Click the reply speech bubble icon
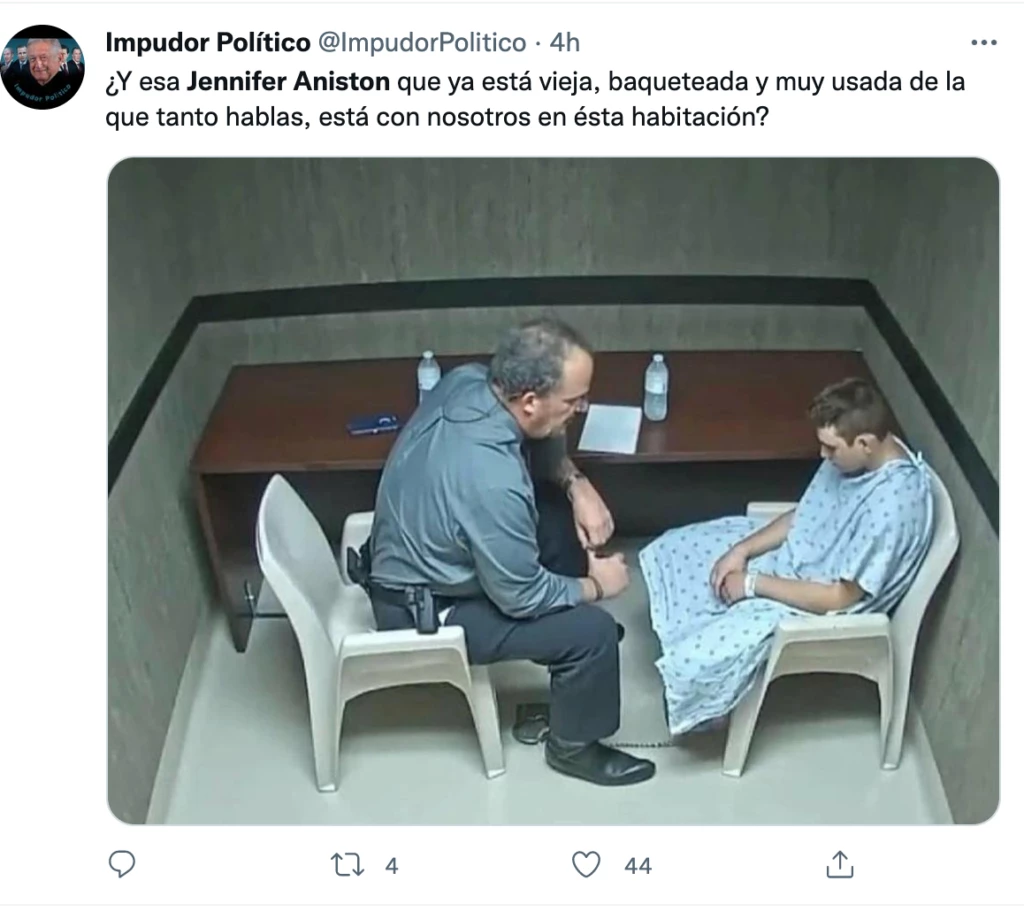Screen dimensions: 1024x919 [x=122, y=865]
